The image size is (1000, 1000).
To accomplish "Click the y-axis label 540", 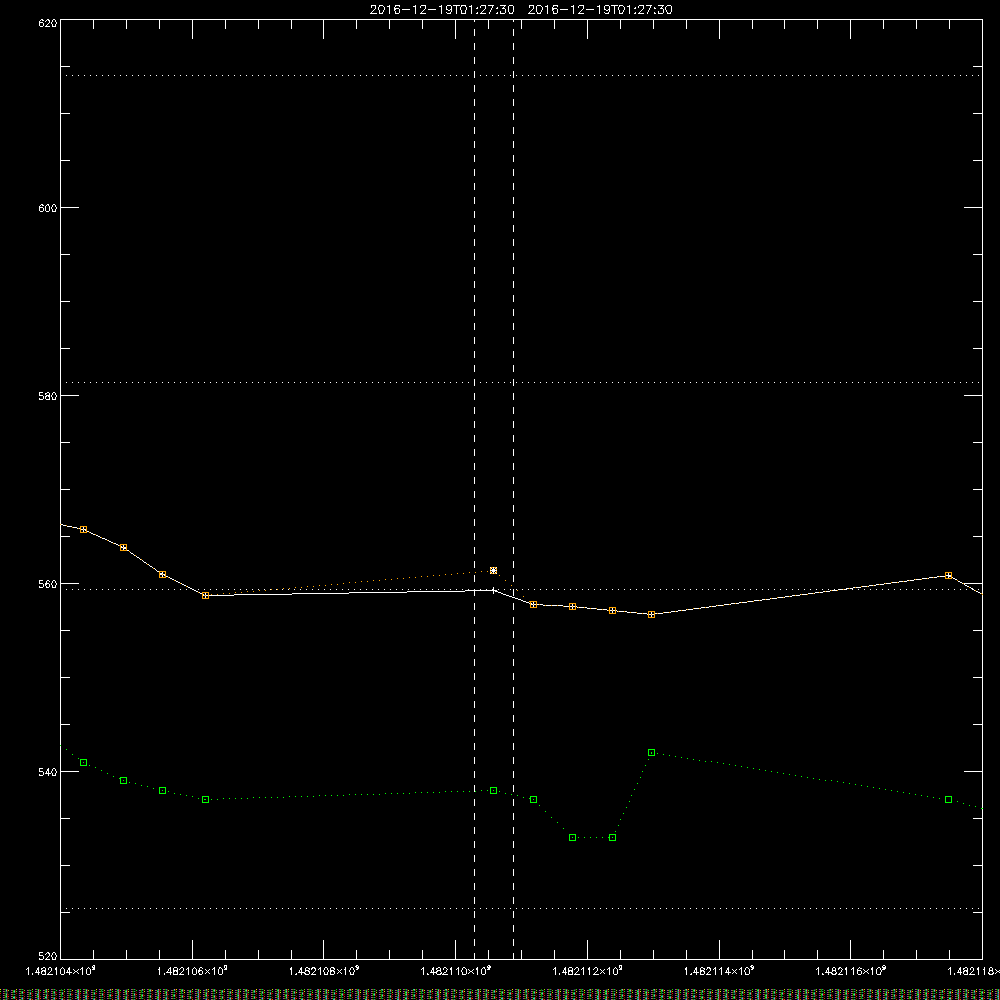I will pos(48,772).
